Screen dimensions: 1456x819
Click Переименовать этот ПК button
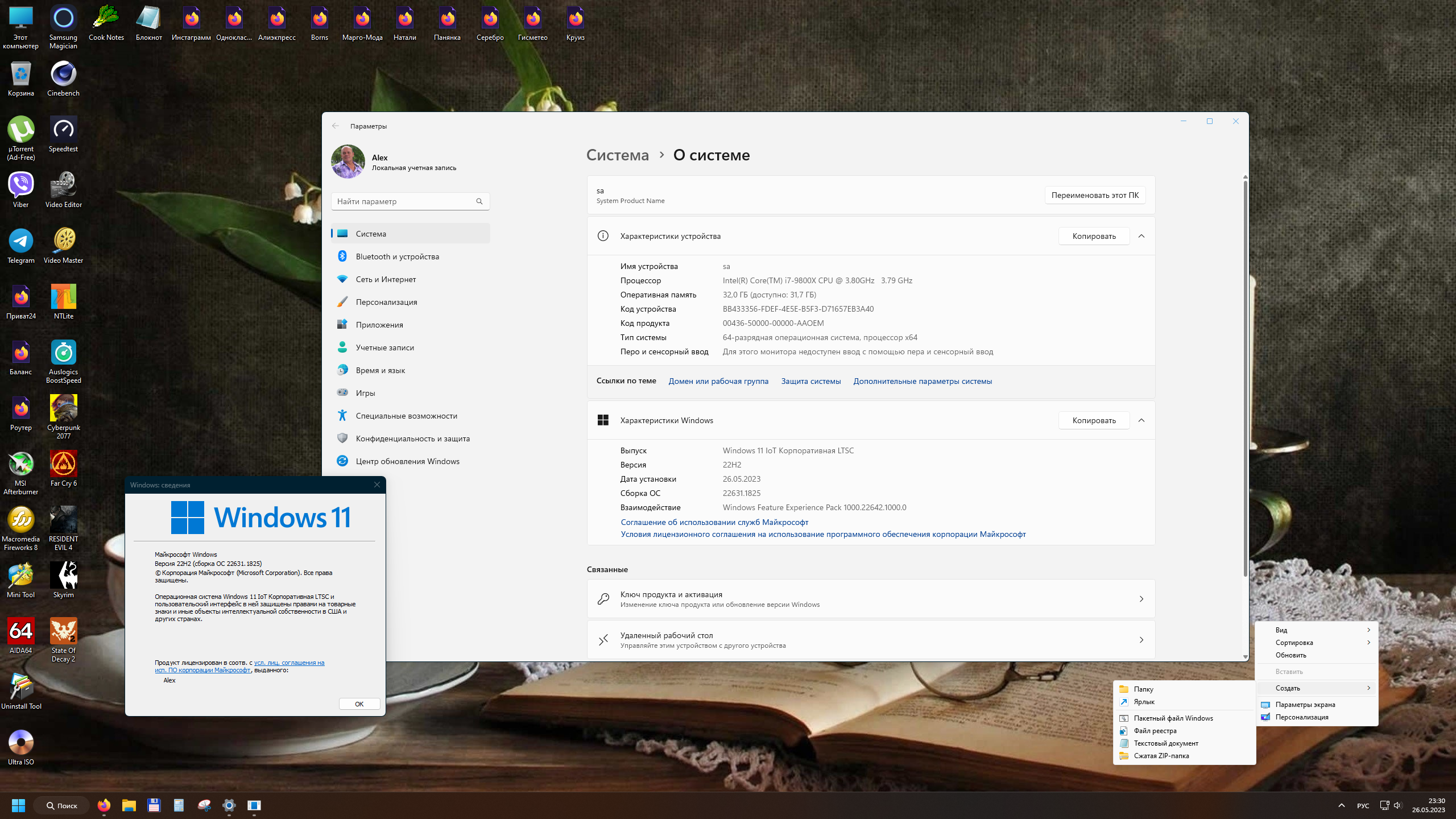pyautogui.click(x=1095, y=195)
